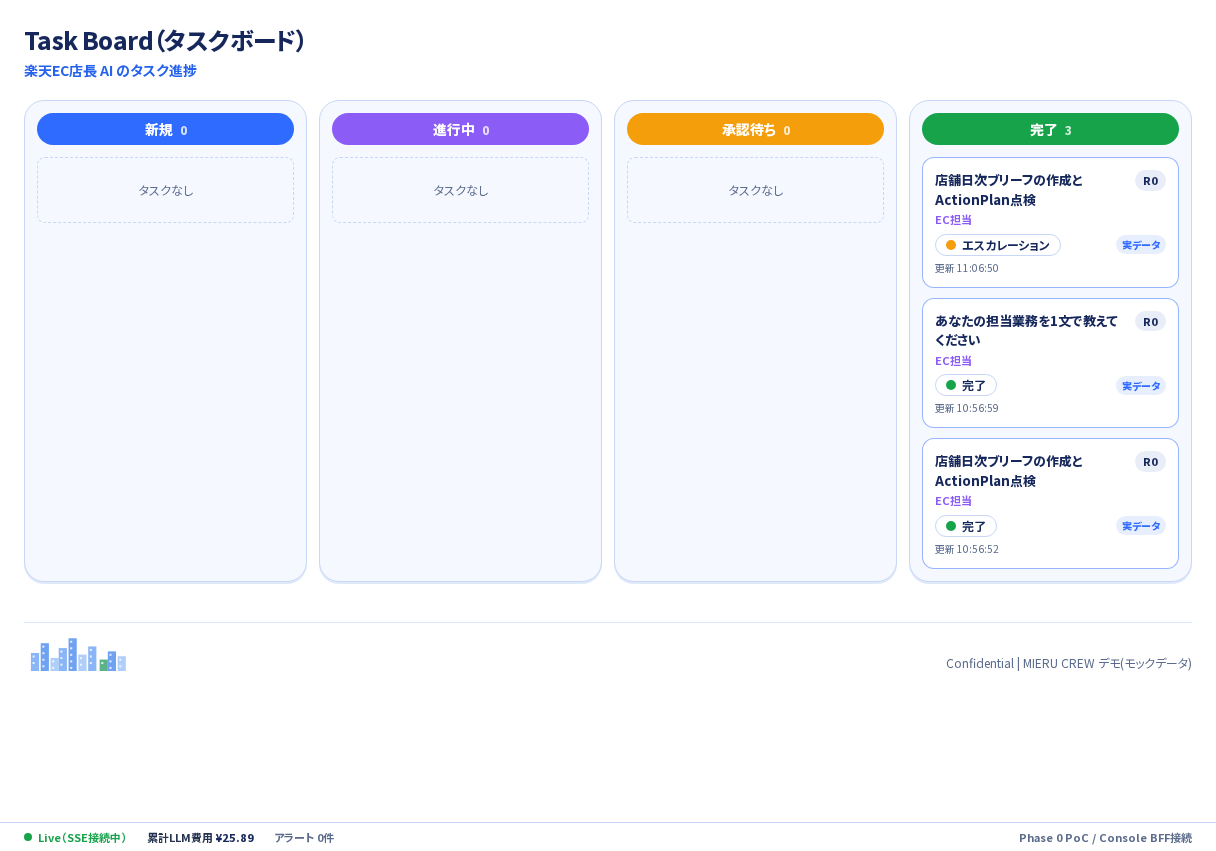
Task: Click the 楽天EC店長 AI のタスク進捗 subtitle
Action: click(110, 71)
